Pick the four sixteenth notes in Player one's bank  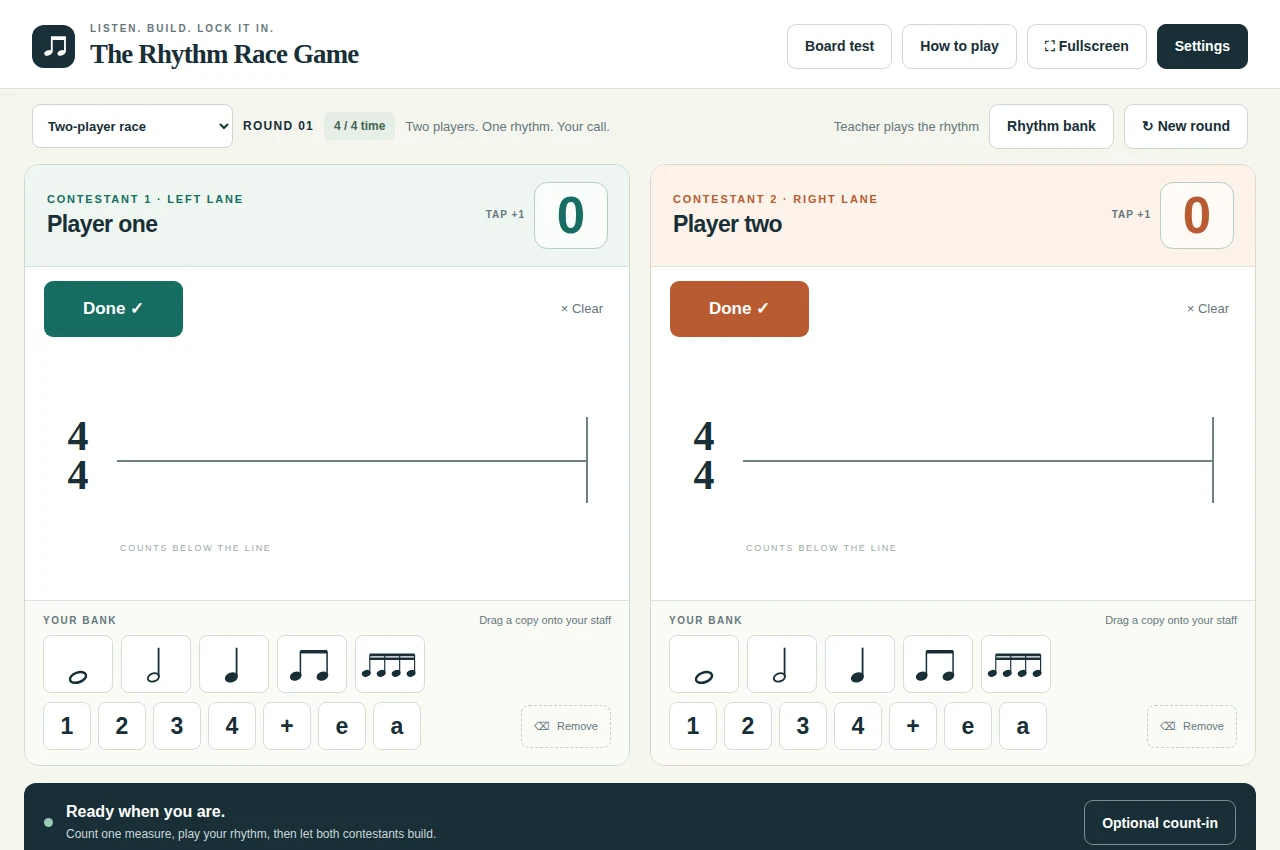pos(390,664)
